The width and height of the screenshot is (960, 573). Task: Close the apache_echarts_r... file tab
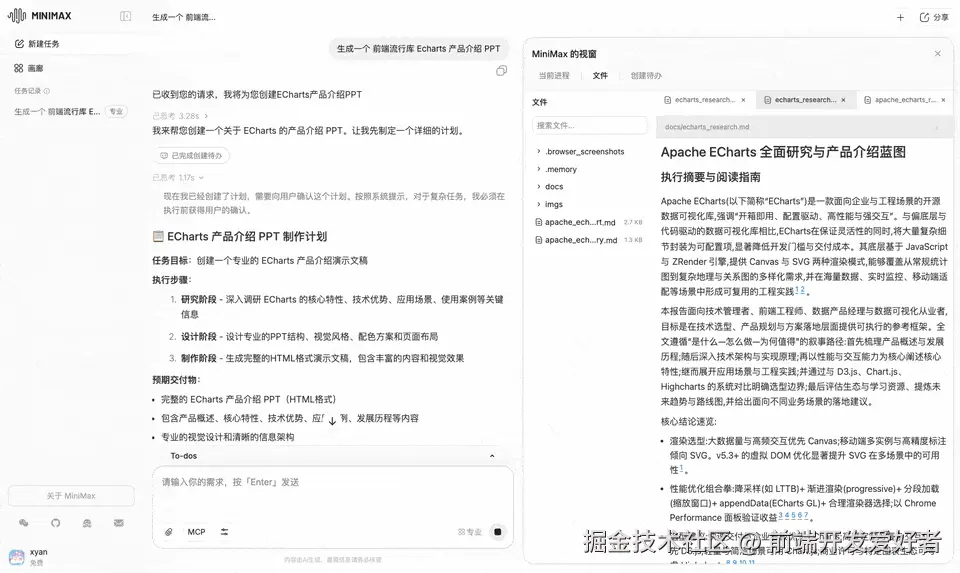tap(943, 100)
